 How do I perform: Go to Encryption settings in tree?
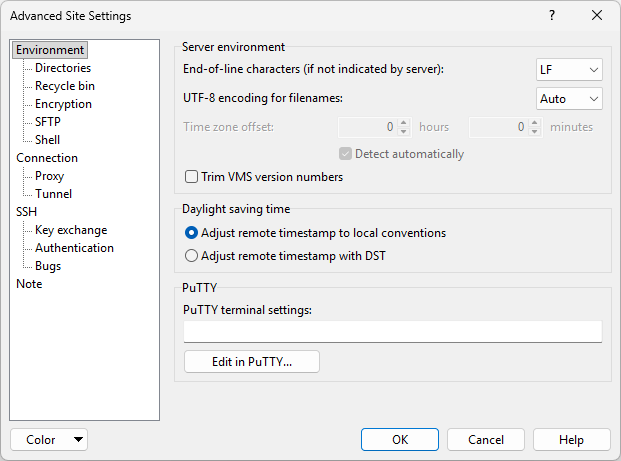click(63, 104)
